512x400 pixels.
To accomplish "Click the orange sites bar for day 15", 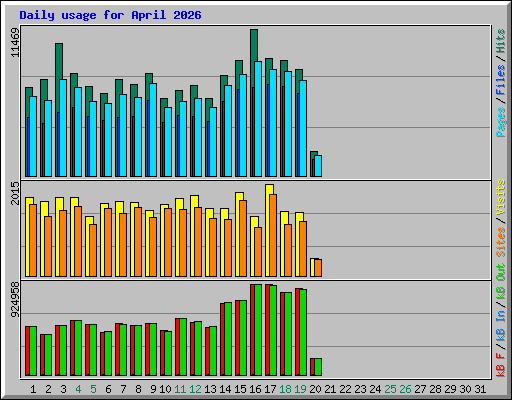I will click(243, 238).
